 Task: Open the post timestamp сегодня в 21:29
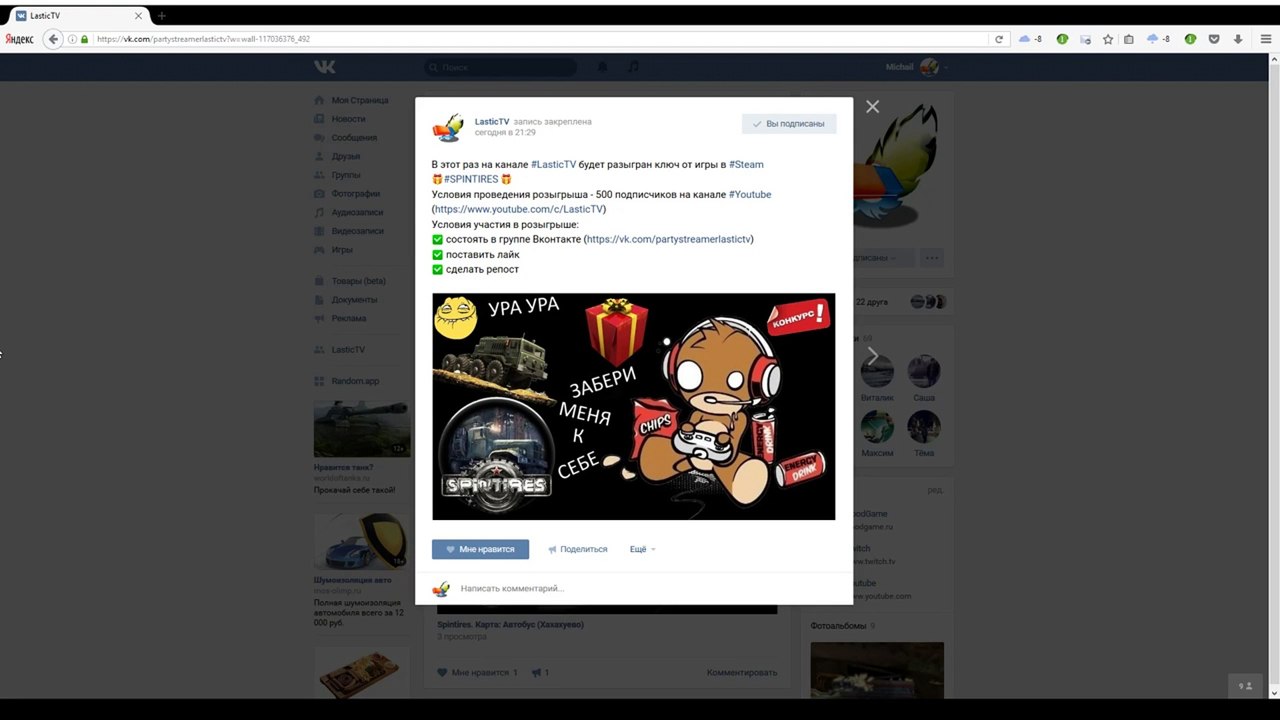click(x=505, y=133)
